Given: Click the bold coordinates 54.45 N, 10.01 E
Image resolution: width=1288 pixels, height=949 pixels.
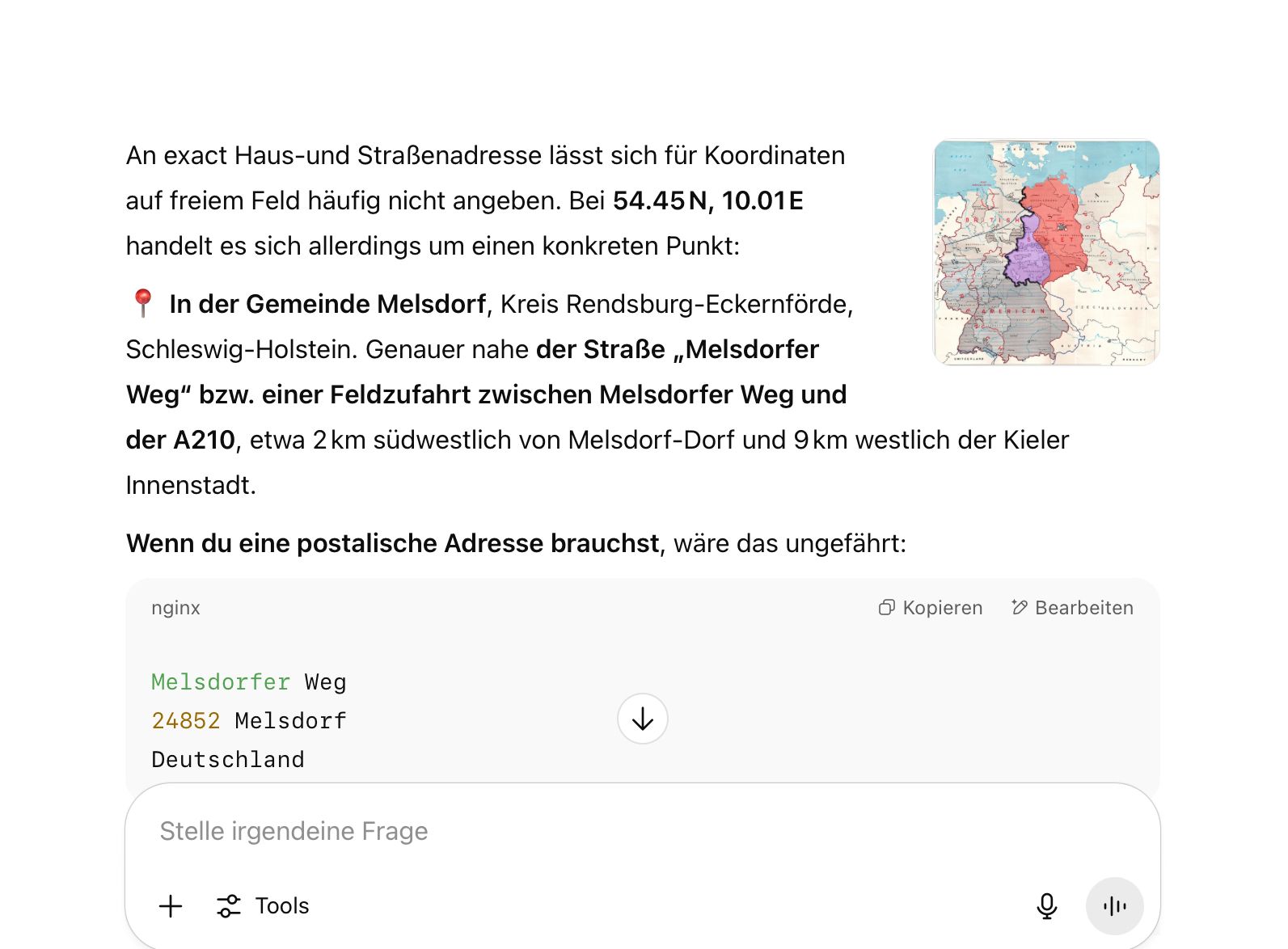Looking at the screenshot, I should 707,200.
